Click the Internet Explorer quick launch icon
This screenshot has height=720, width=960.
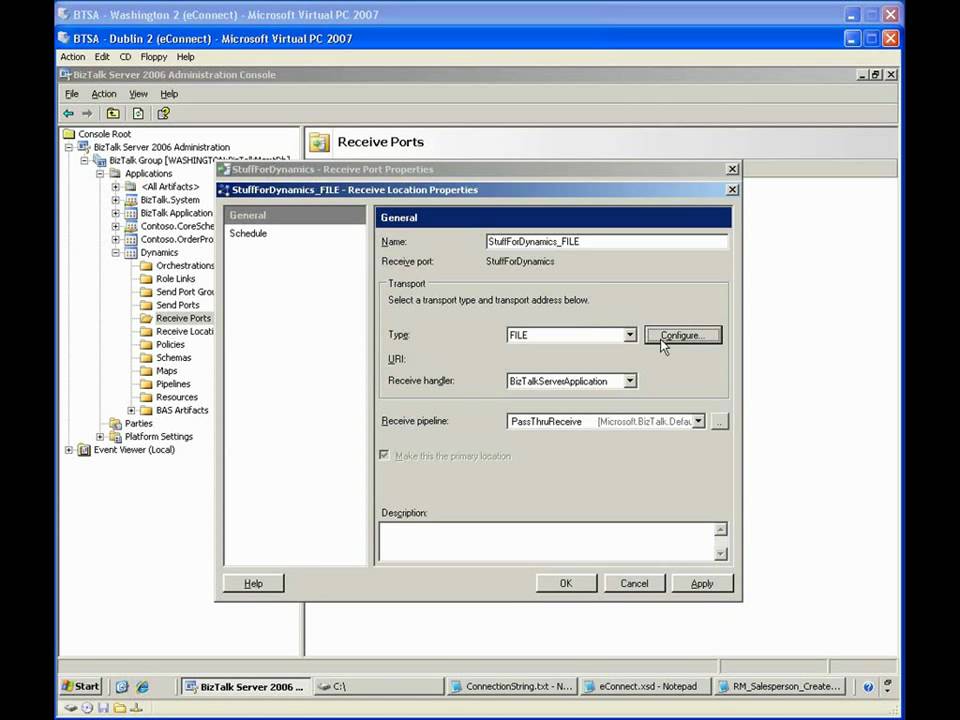143,687
